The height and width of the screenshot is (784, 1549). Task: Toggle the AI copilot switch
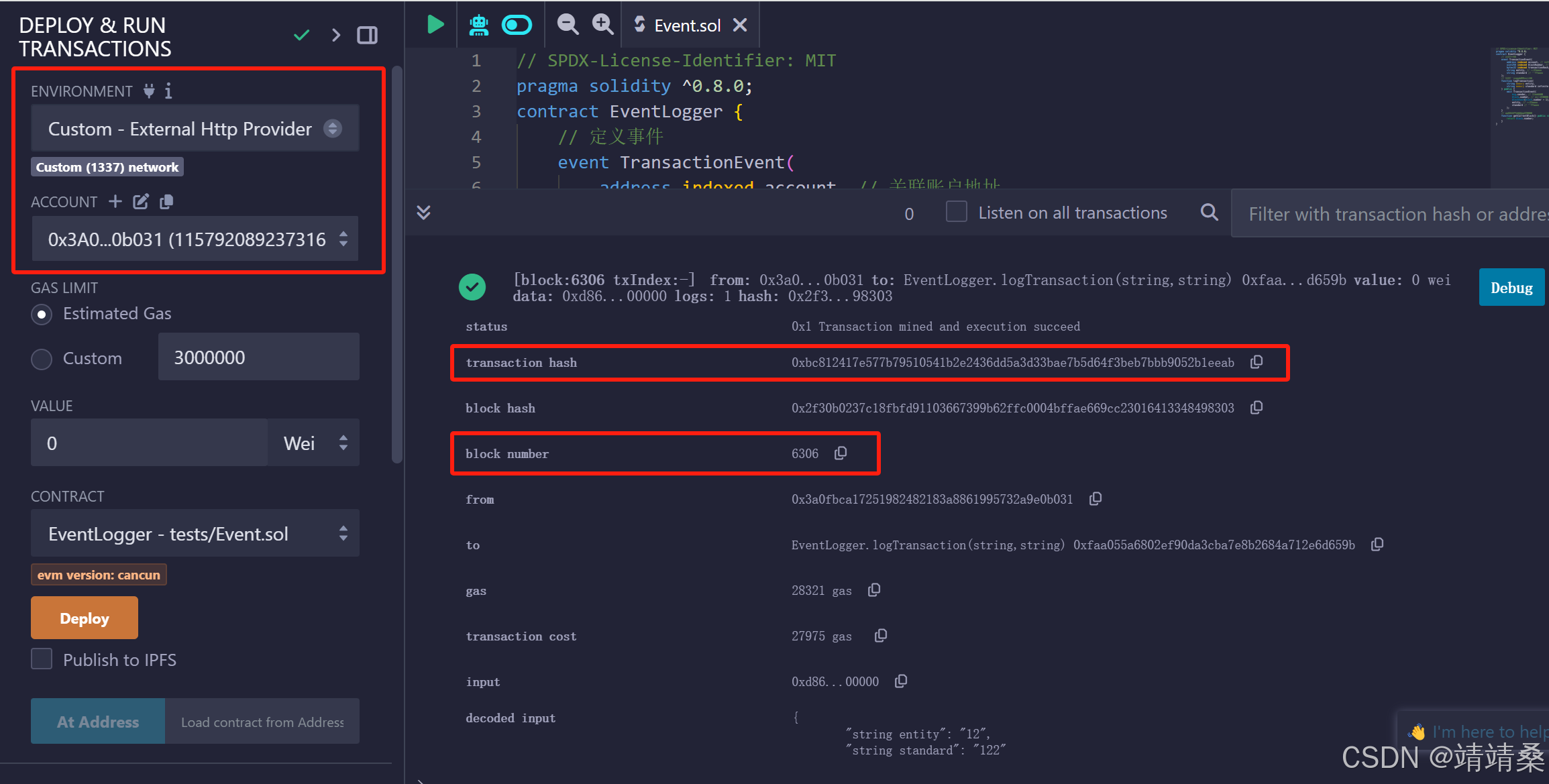[x=517, y=25]
